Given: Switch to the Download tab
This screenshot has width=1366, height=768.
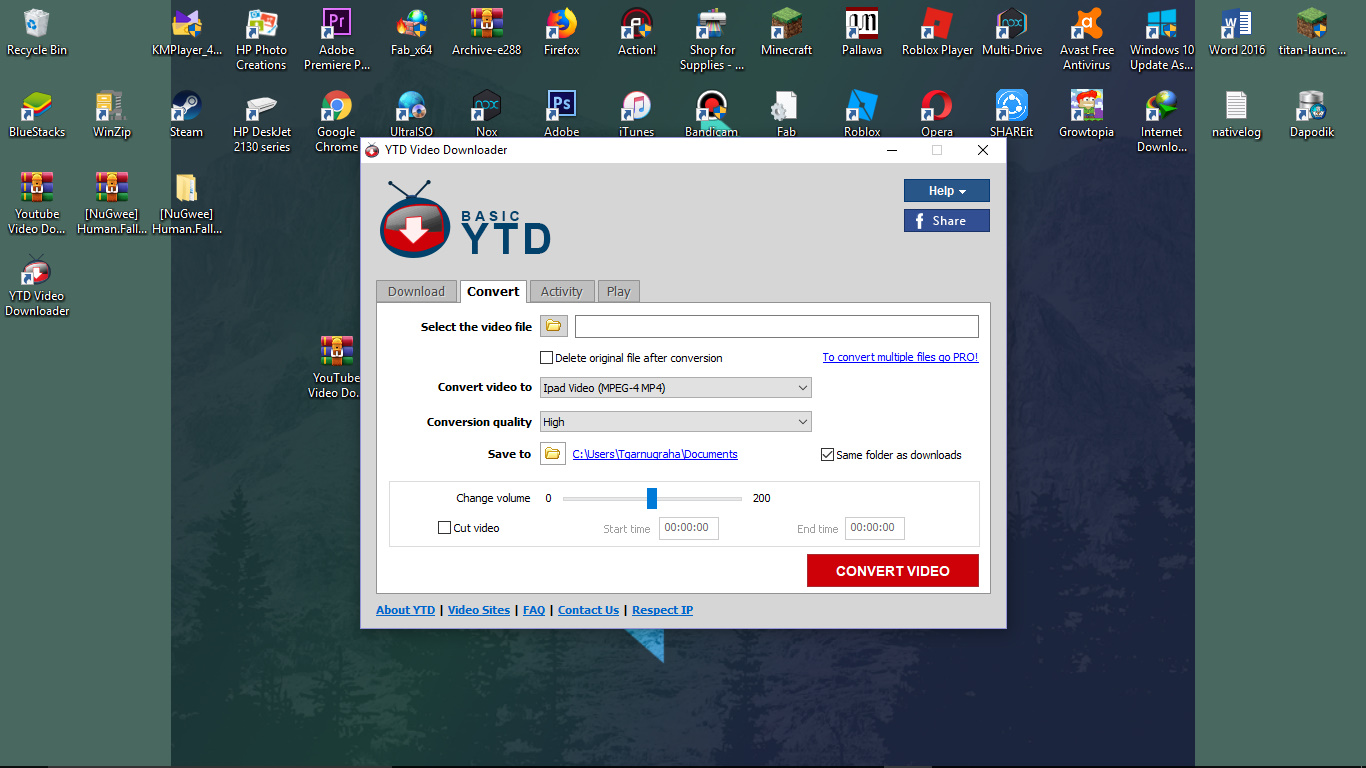Looking at the screenshot, I should pos(416,291).
